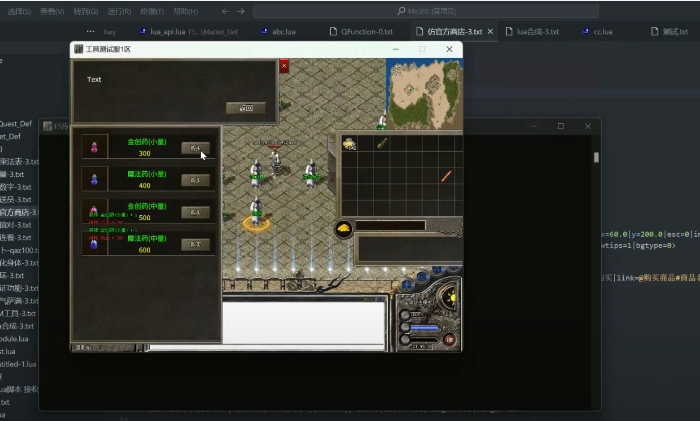The width and height of the screenshot is (700, 421).
Task: Click the back navigation arrow in title bar
Action: 225,11
